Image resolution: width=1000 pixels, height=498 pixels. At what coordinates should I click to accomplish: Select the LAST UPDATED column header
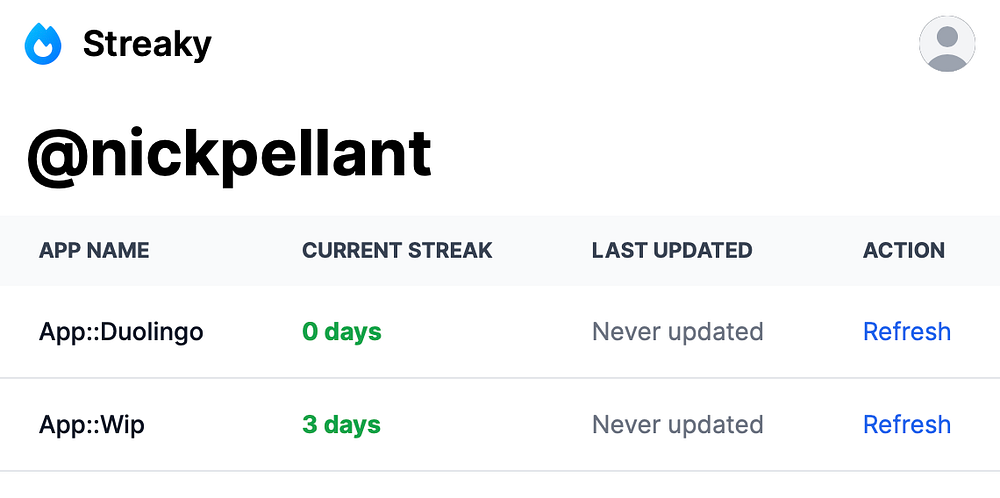pyautogui.click(x=672, y=250)
